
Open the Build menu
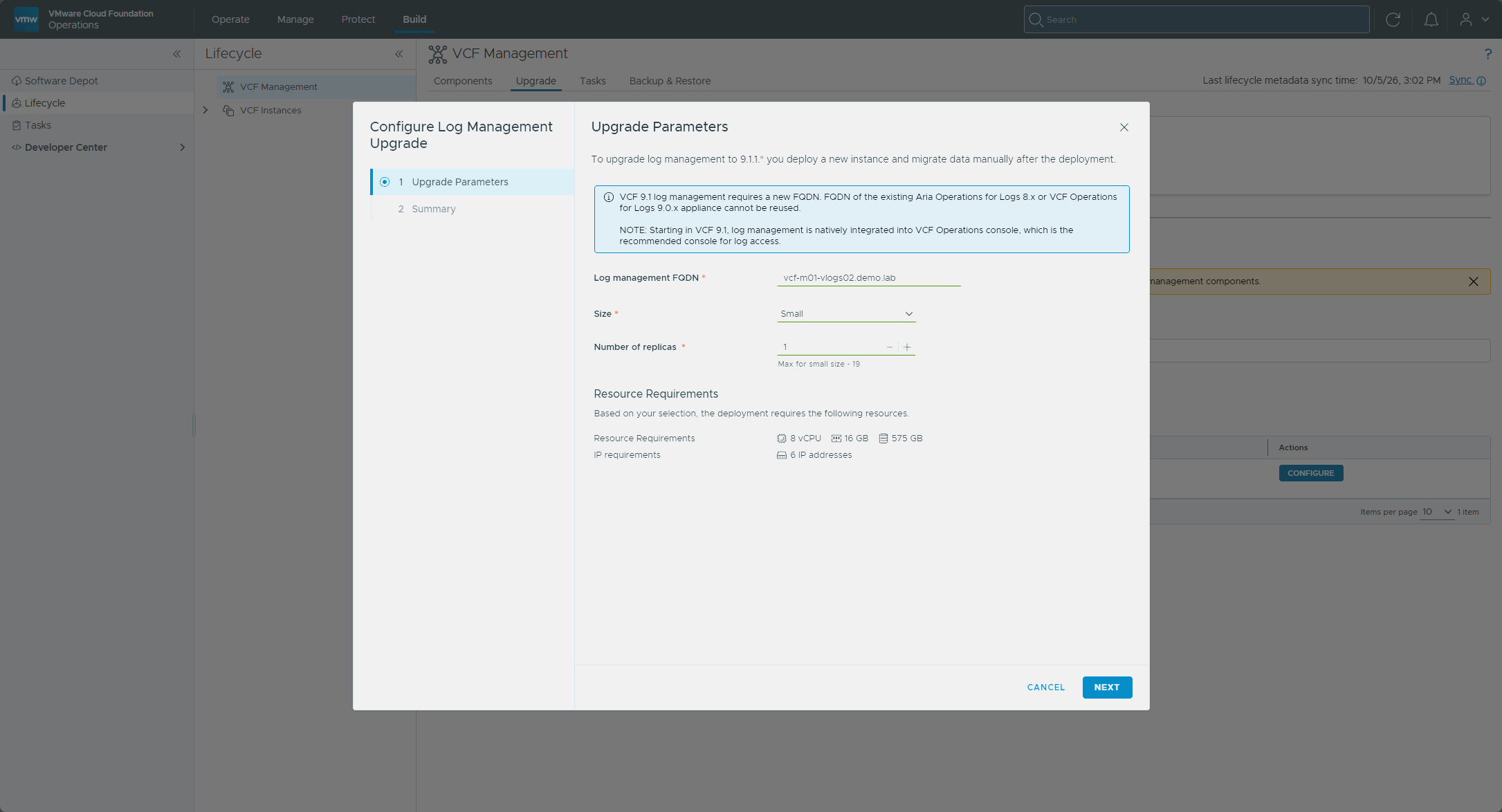point(414,19)
